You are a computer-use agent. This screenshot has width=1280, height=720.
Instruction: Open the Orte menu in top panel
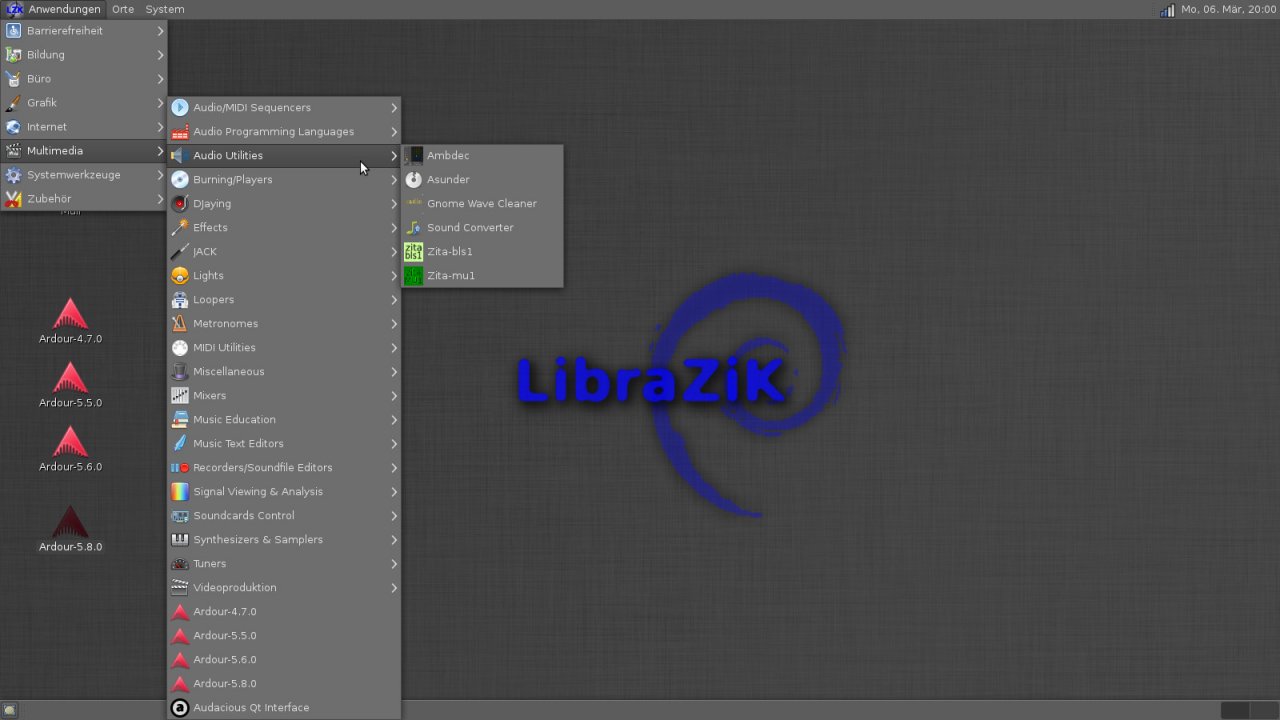(x=123, y=9)
